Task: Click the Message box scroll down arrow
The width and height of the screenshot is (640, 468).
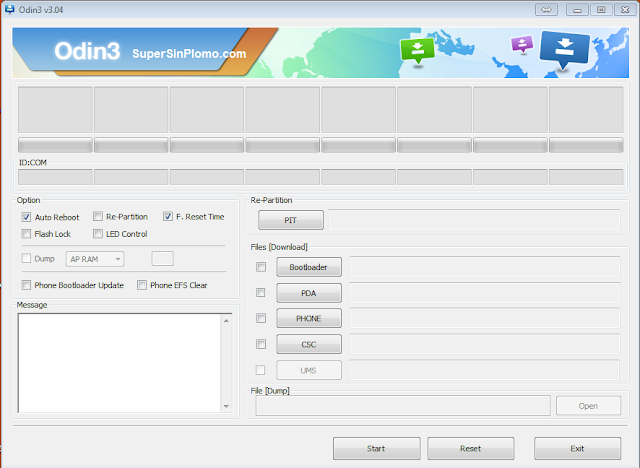Action: point(227,406)
